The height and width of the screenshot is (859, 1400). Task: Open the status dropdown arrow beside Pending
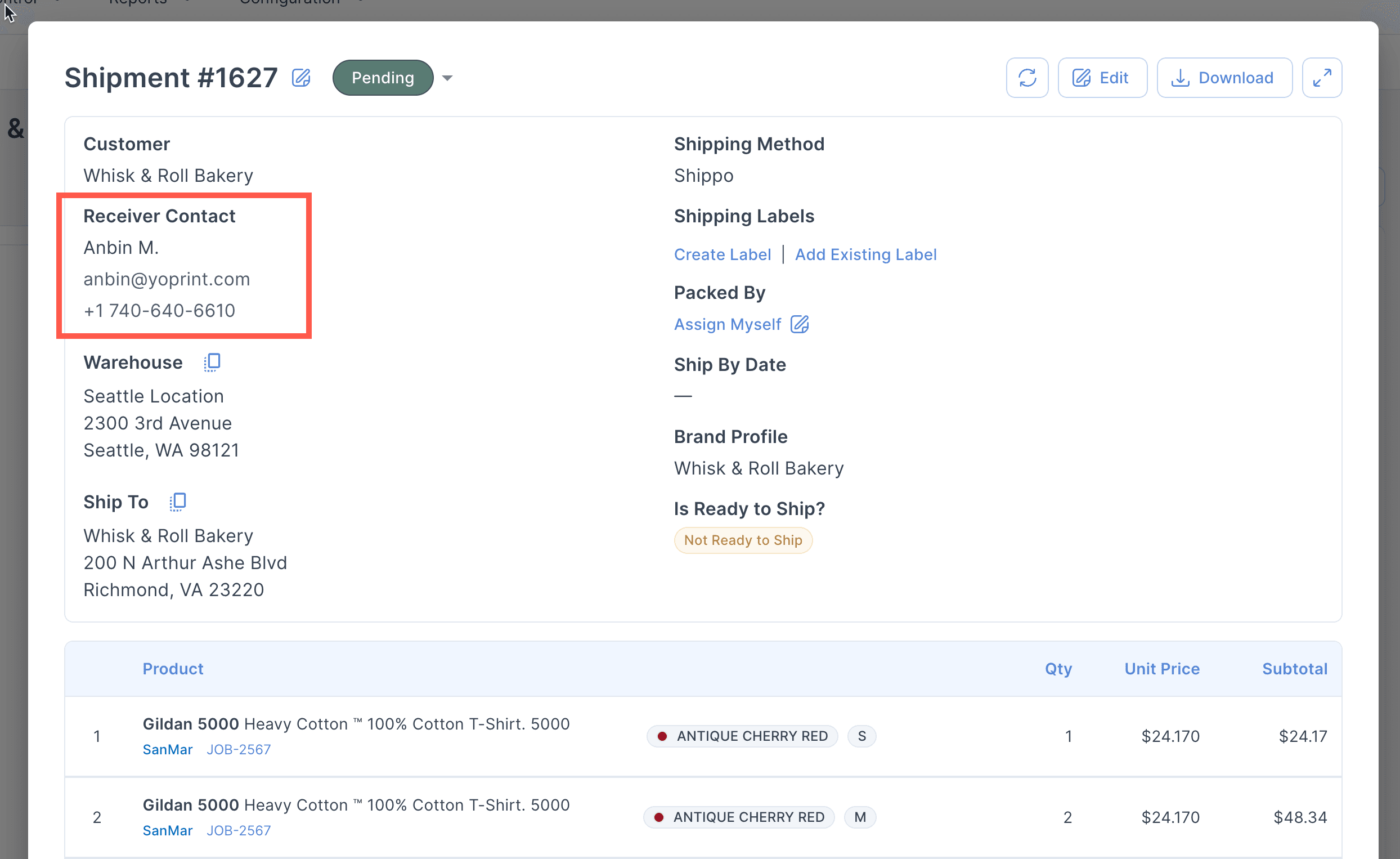coord(447,78)
